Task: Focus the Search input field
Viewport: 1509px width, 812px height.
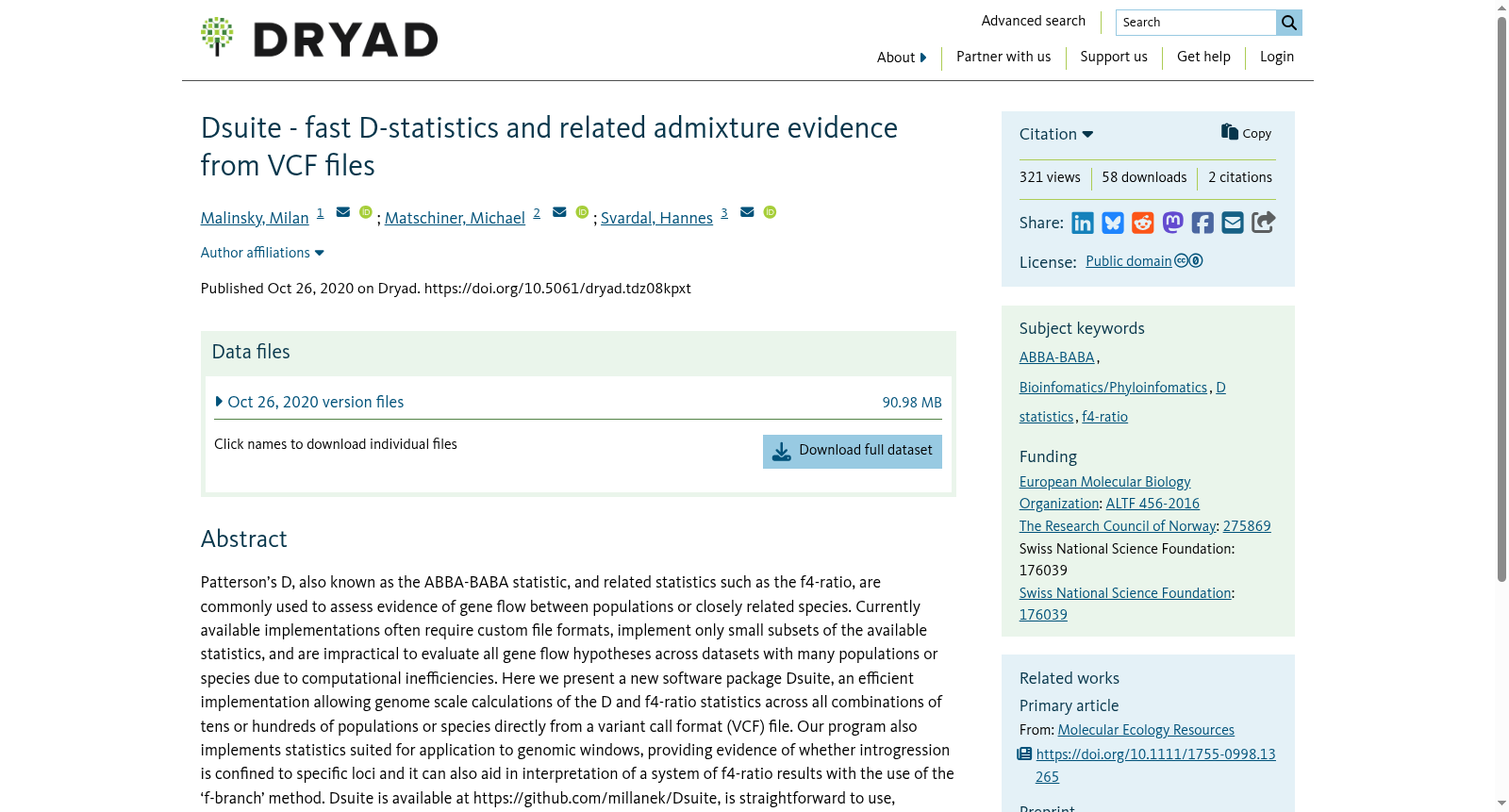Action: pyautogui.click(x=1196, y=23)
